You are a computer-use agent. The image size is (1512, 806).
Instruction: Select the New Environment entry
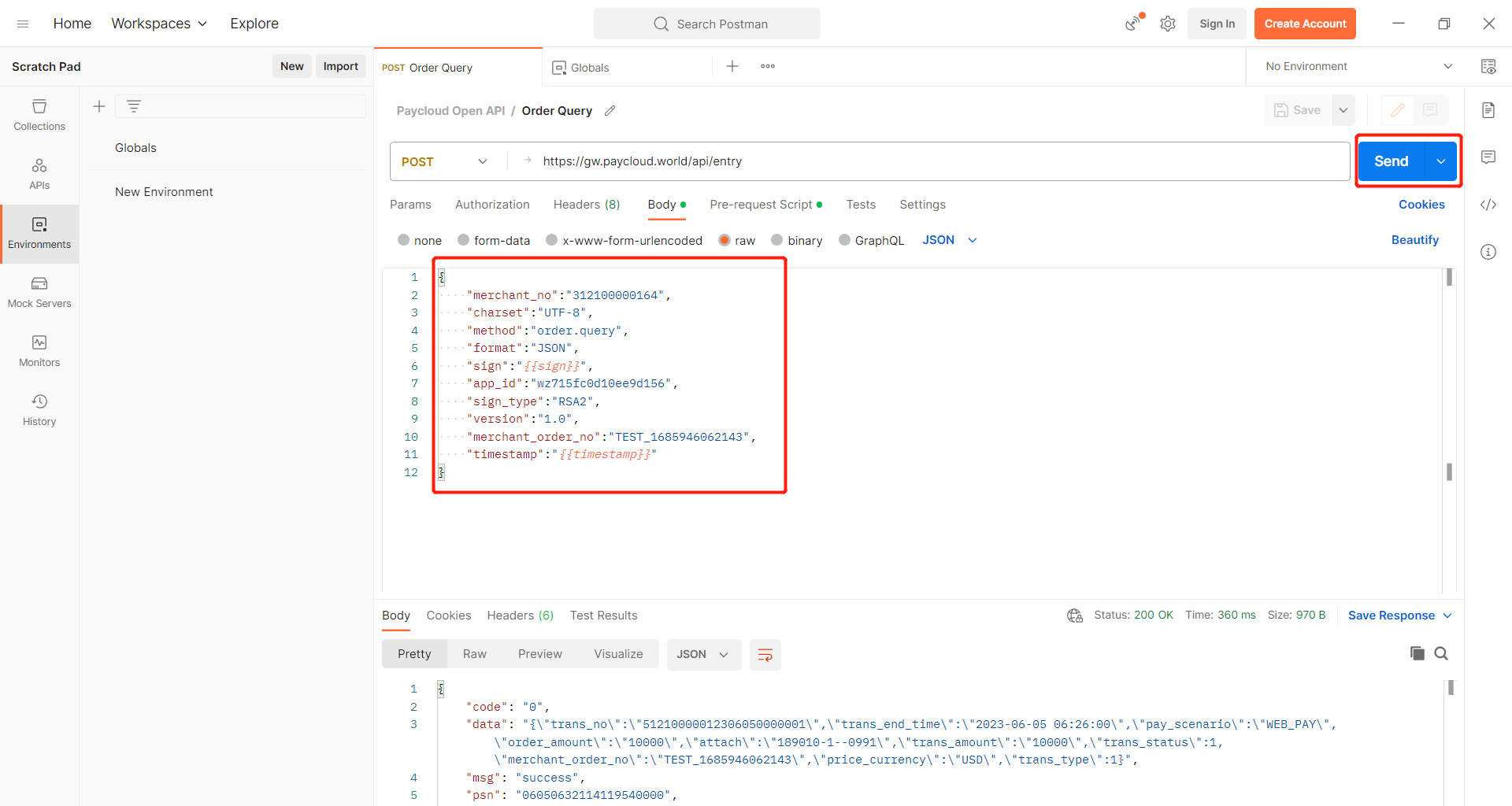coord(164,192)
